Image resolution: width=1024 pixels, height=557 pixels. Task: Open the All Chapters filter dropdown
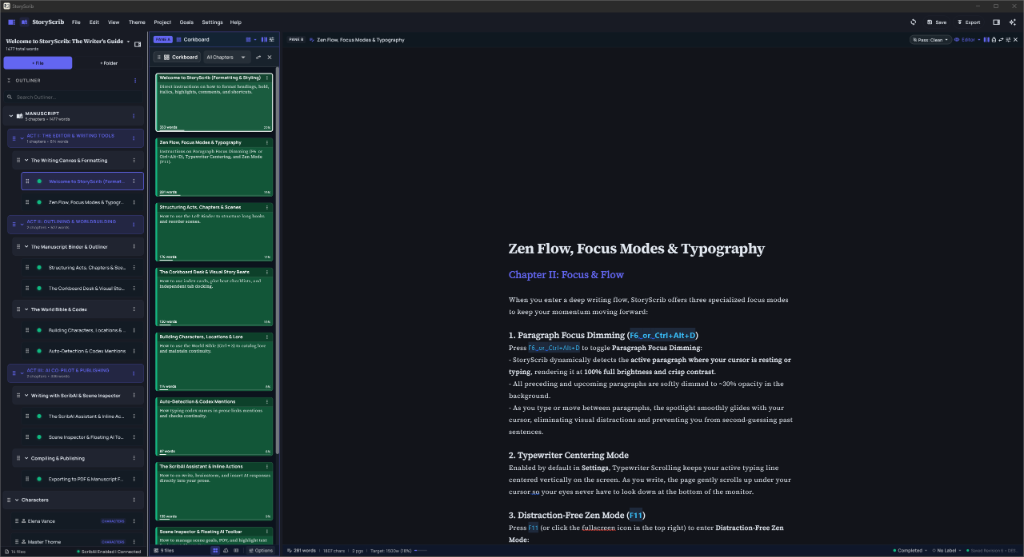[x=226, y=57]
